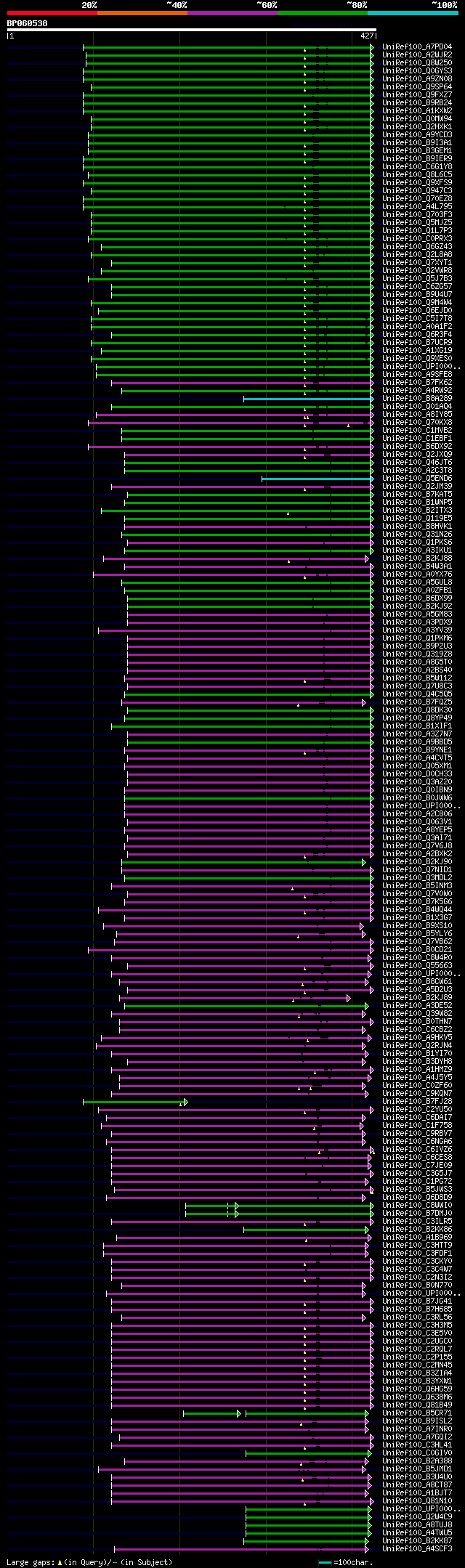Select the UniRef100_B0JWW6 label

[417, 798]
